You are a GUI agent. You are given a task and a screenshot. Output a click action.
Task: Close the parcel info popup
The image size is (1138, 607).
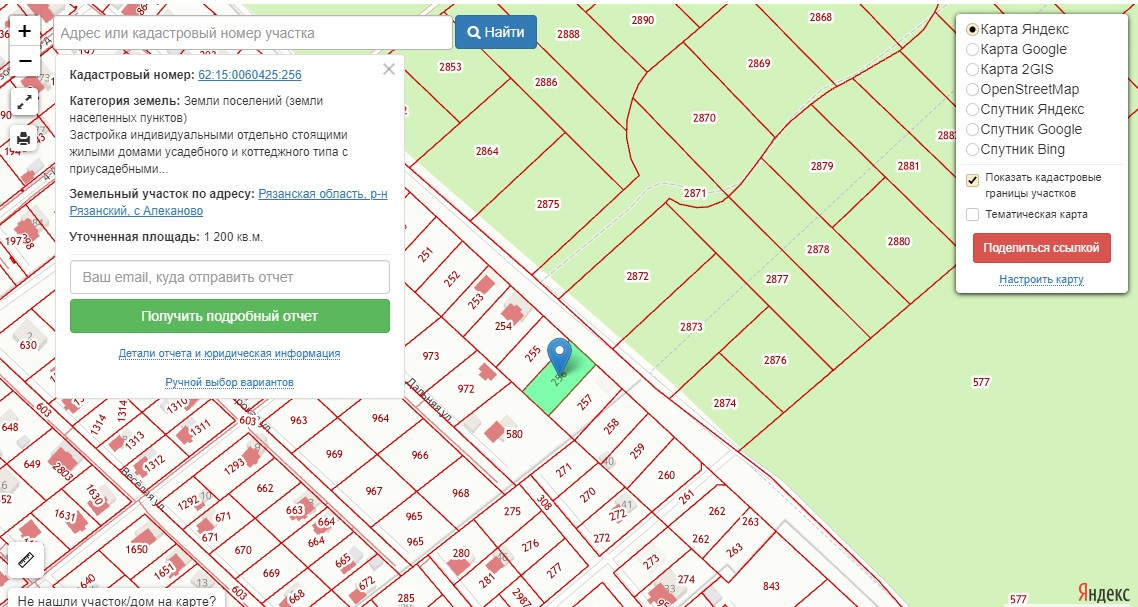[389, 69]
